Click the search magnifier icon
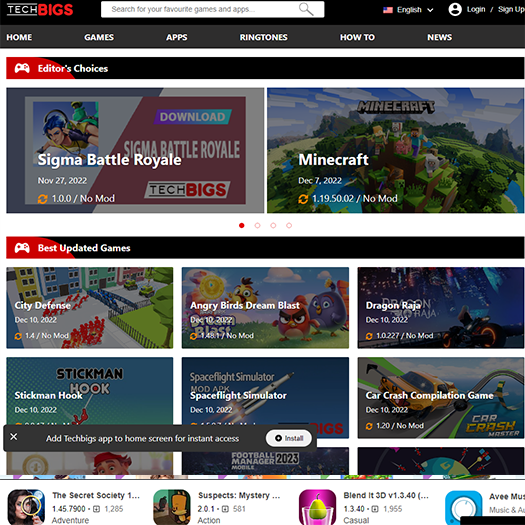Screen dimensions: 525x525 click(306, 9)
